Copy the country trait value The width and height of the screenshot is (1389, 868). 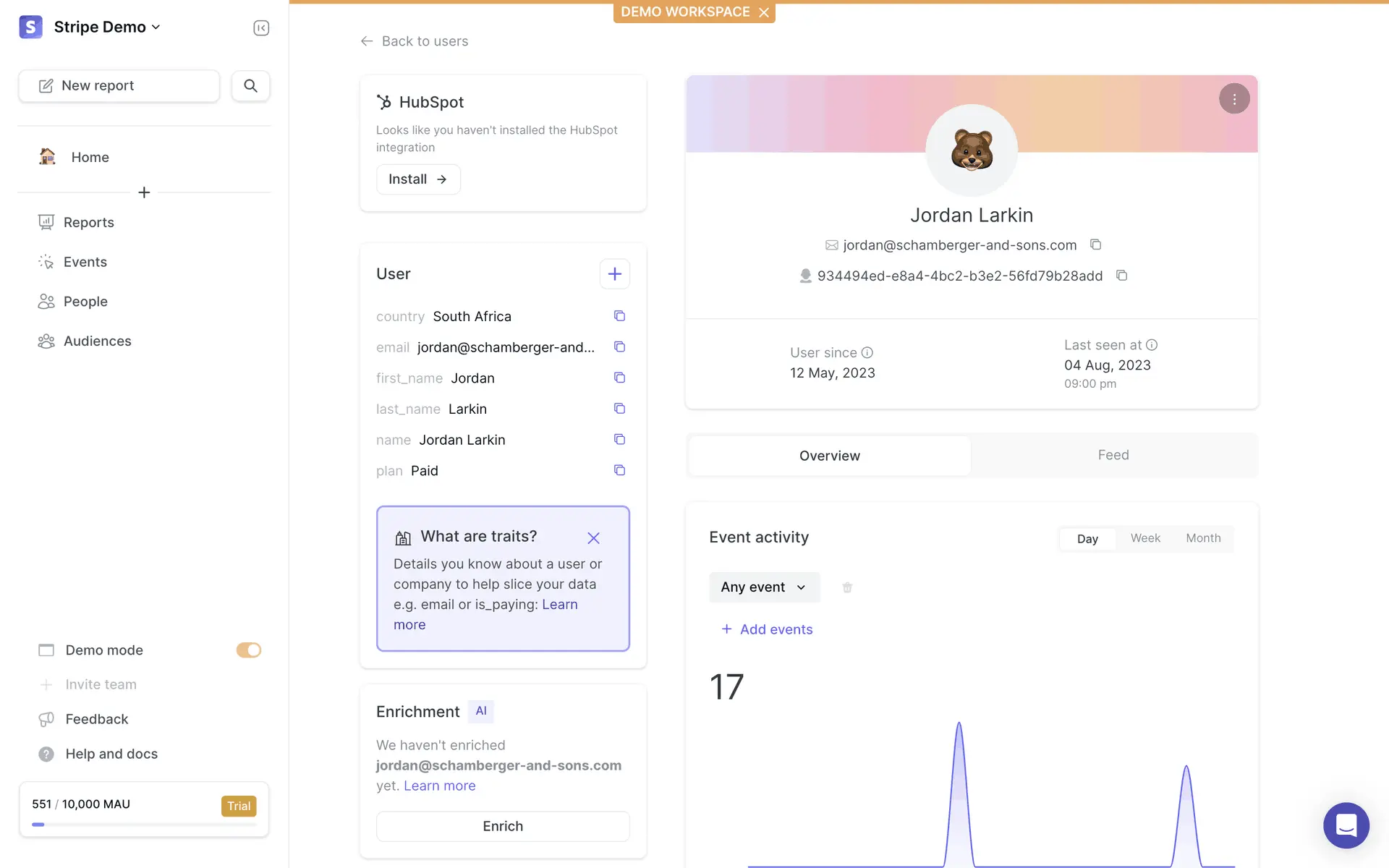click(x=619, y=316)
